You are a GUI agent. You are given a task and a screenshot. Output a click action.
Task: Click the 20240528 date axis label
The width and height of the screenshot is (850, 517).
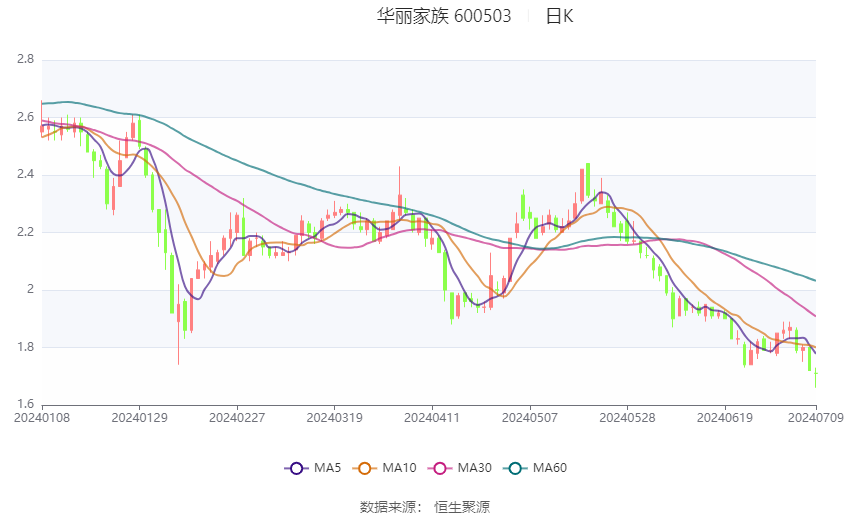pos(627,418)
